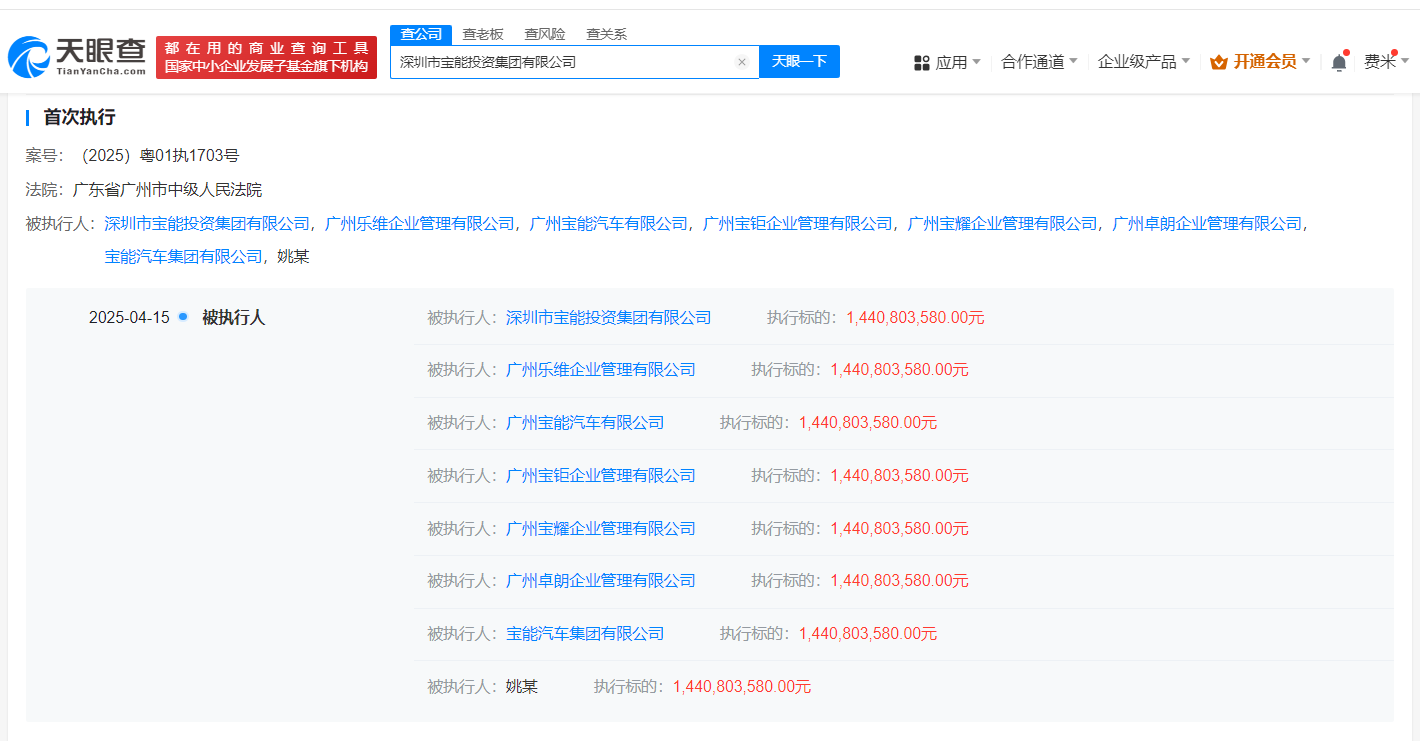
Task: Open 广州乐维企业管理有限公司 in the summary list
Action: point(420,224)
